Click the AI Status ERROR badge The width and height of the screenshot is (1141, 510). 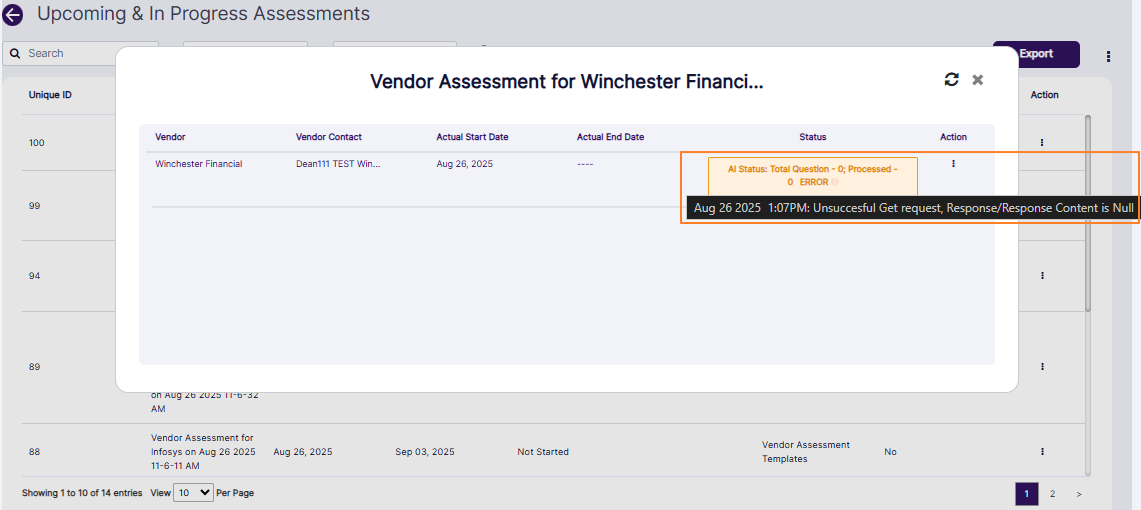pos(813,175)
